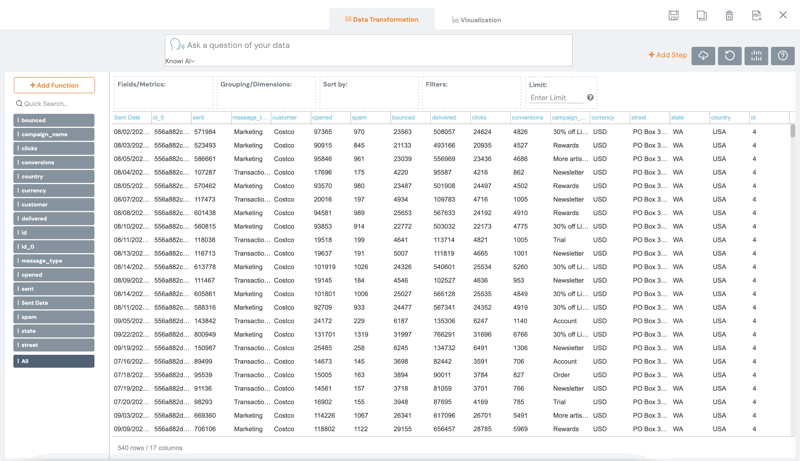
Task: Click the info icon beside Limit field
Action: 590,98
